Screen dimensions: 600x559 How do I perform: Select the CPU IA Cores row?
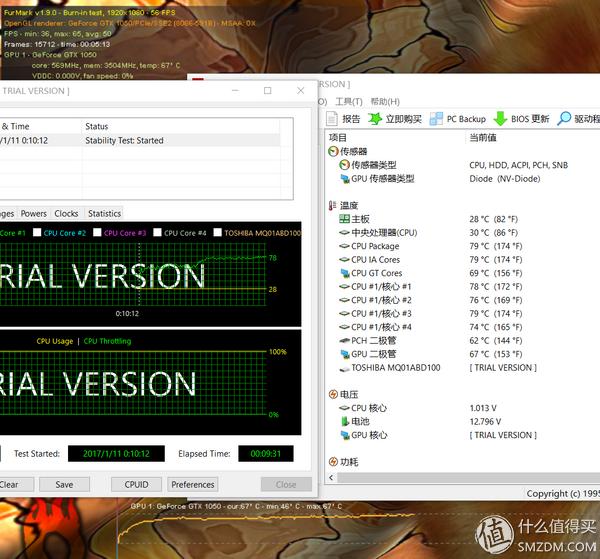tap(463, 259)
